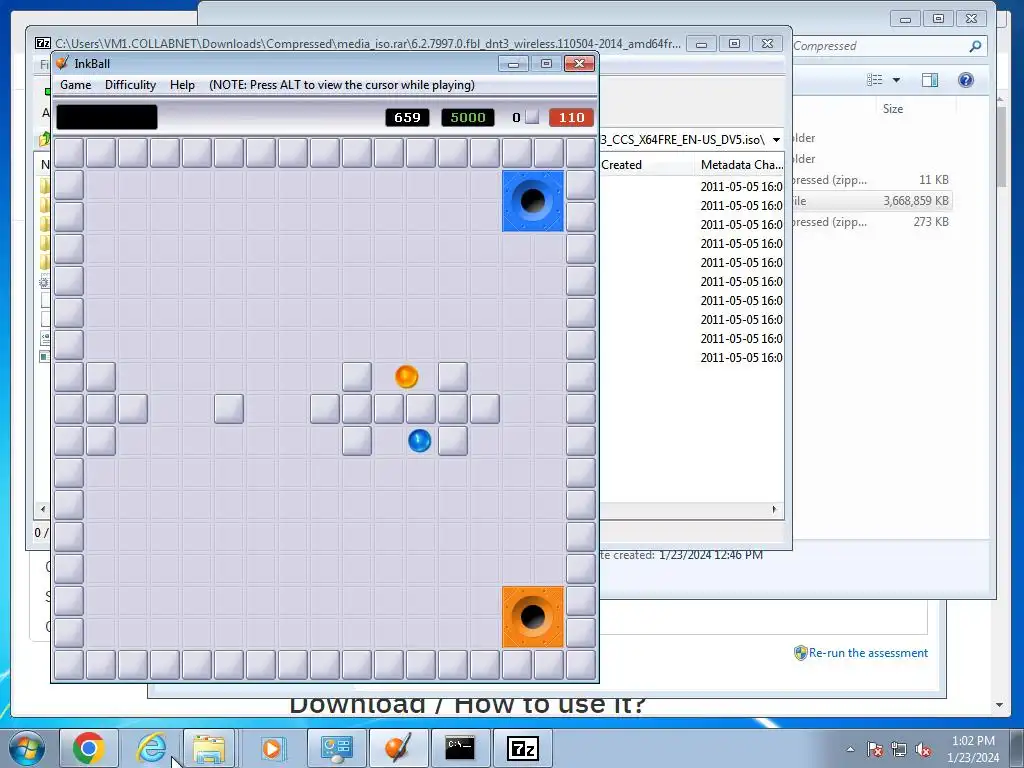Open the Game menu in InkBall

coord(76,85)
